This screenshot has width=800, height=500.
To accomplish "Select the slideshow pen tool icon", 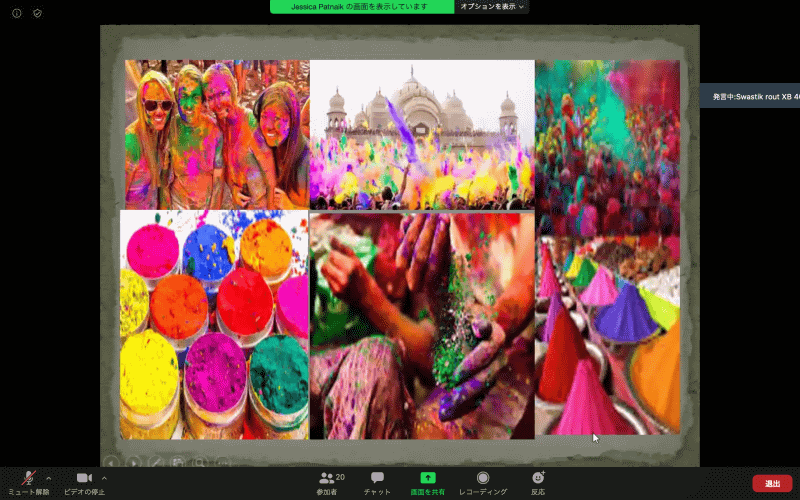I will point(155,462).
